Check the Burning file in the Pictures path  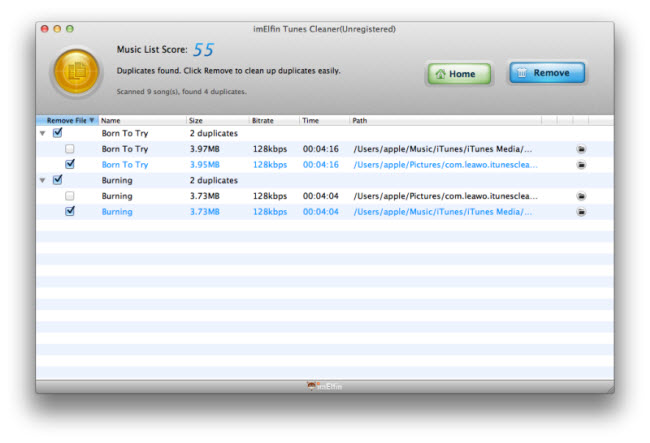[x=70, y=196]
